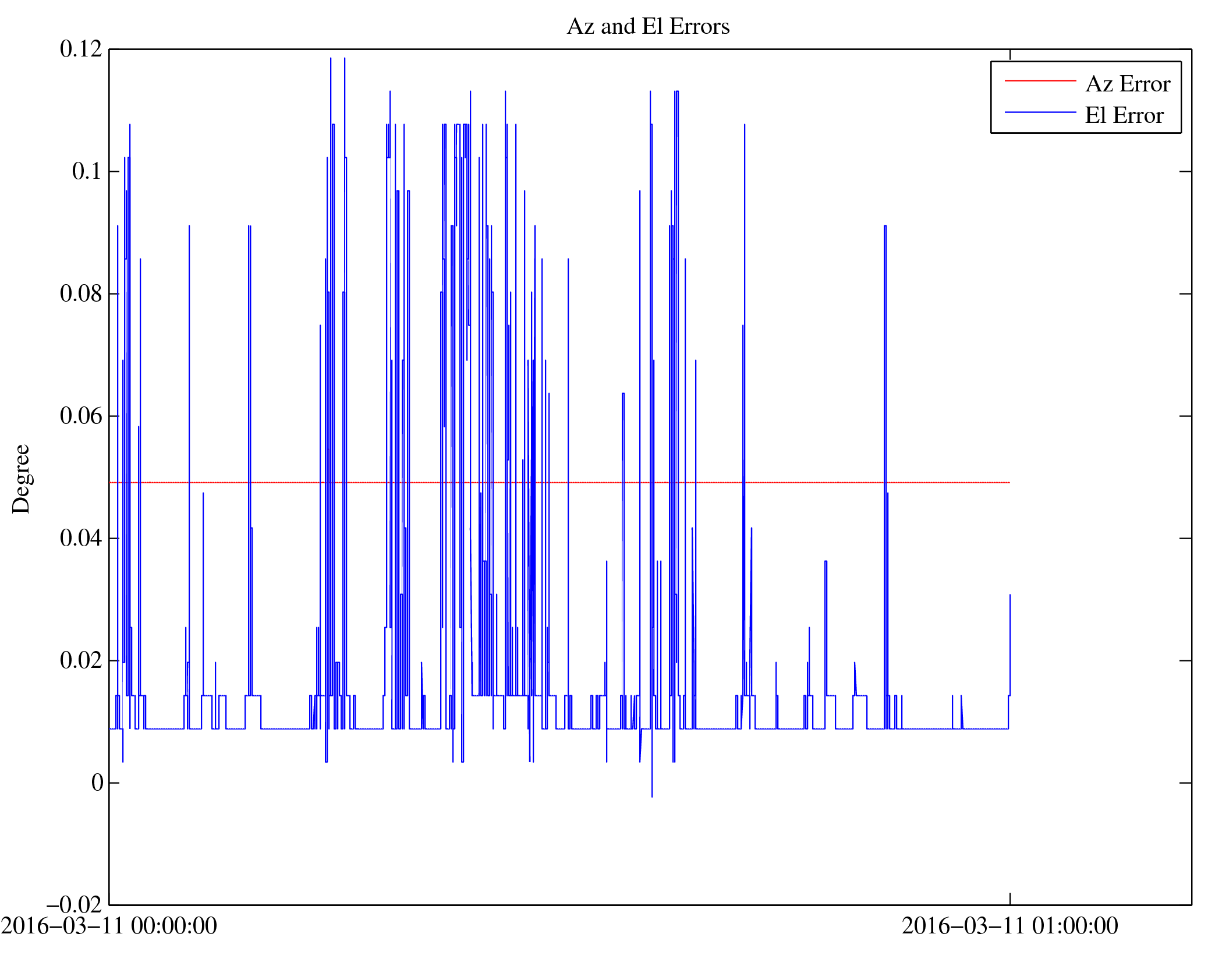Click the 0 y-axis tick label
The width and height of the screenshot is (1208, 980).
point(97,783)
